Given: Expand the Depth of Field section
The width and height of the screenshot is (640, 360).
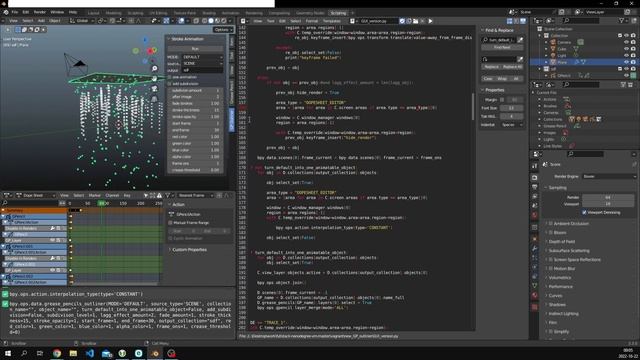Looking at the screenshot, I should 547,242.
